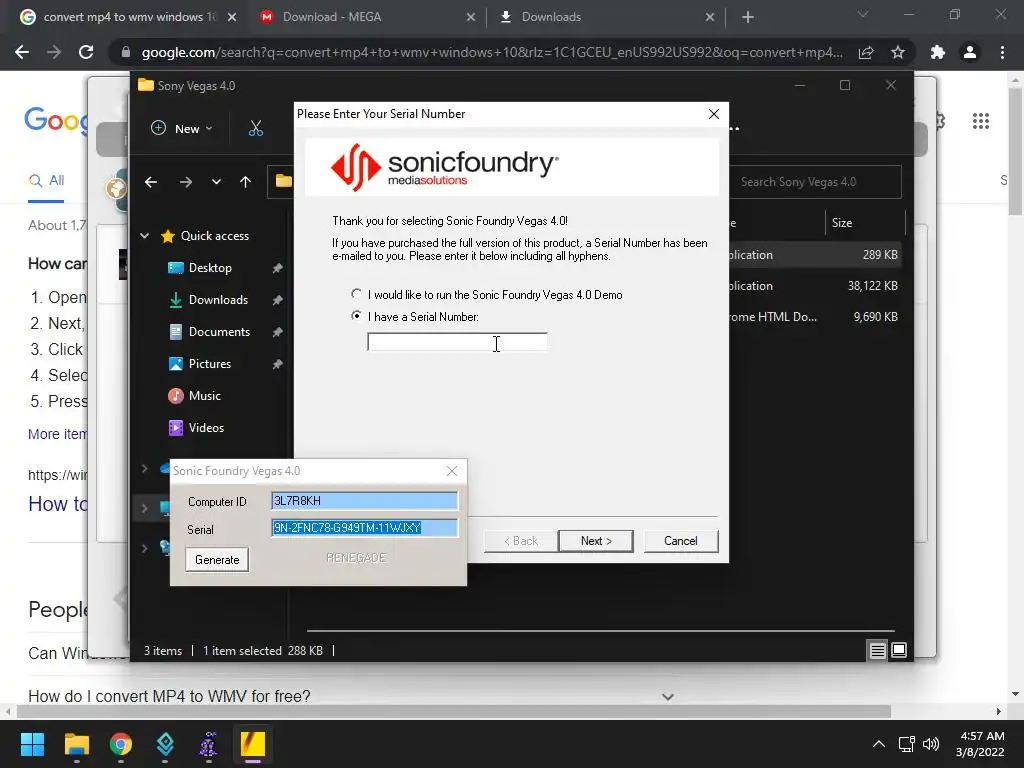Go back in File Explorer
The image size is (1024, 768).
pyautogui.click(x=151, y=182)
